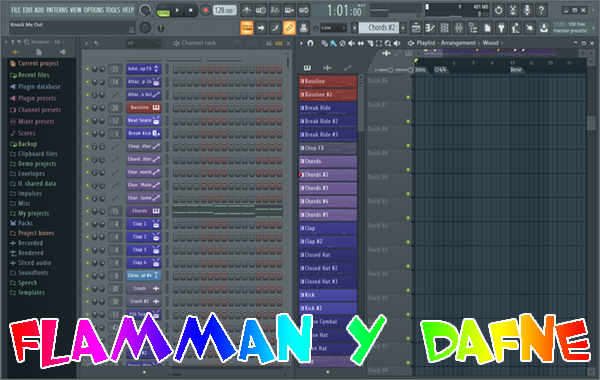The width and height of the screenshot is (600, 380).
Task: Toggle the metronome icon
Action: point(247,10)
